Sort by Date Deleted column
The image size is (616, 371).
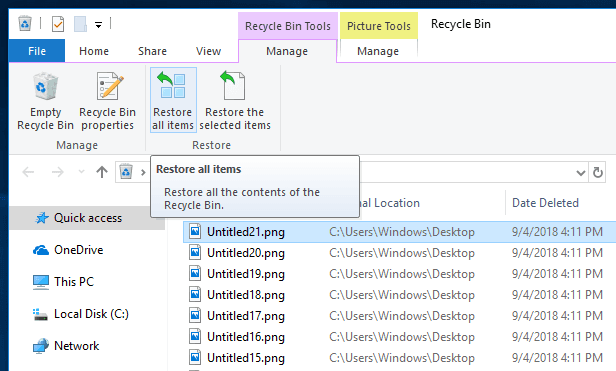(545, 203)
